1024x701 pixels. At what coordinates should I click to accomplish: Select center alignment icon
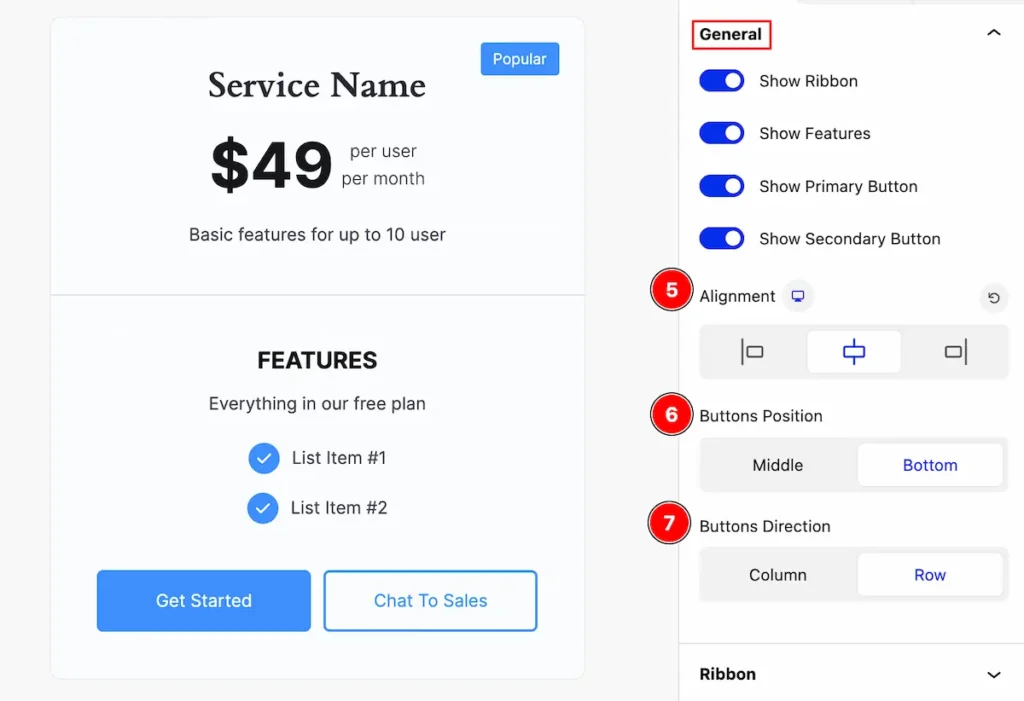854,352
